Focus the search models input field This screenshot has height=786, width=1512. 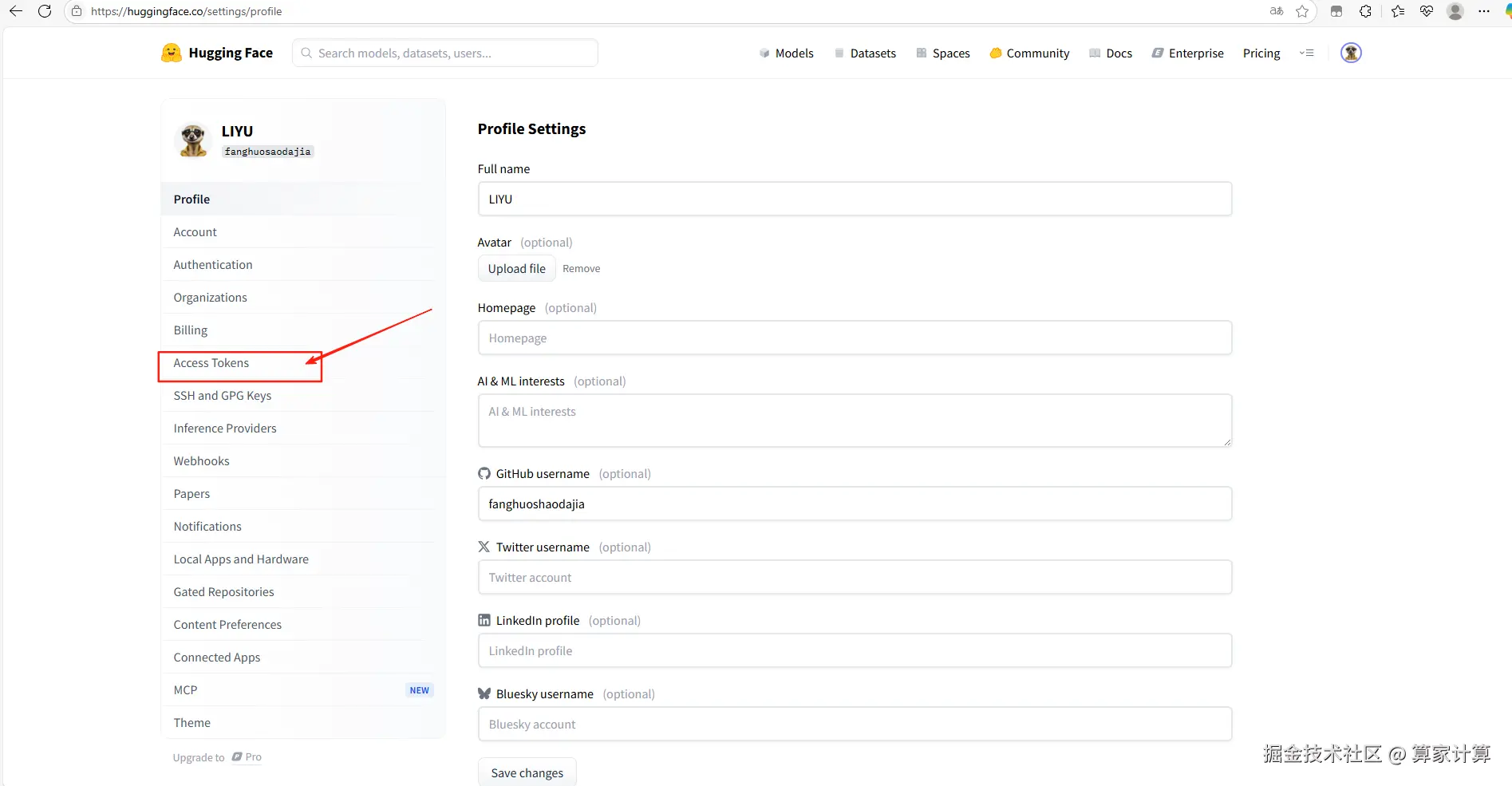[445, 53]
